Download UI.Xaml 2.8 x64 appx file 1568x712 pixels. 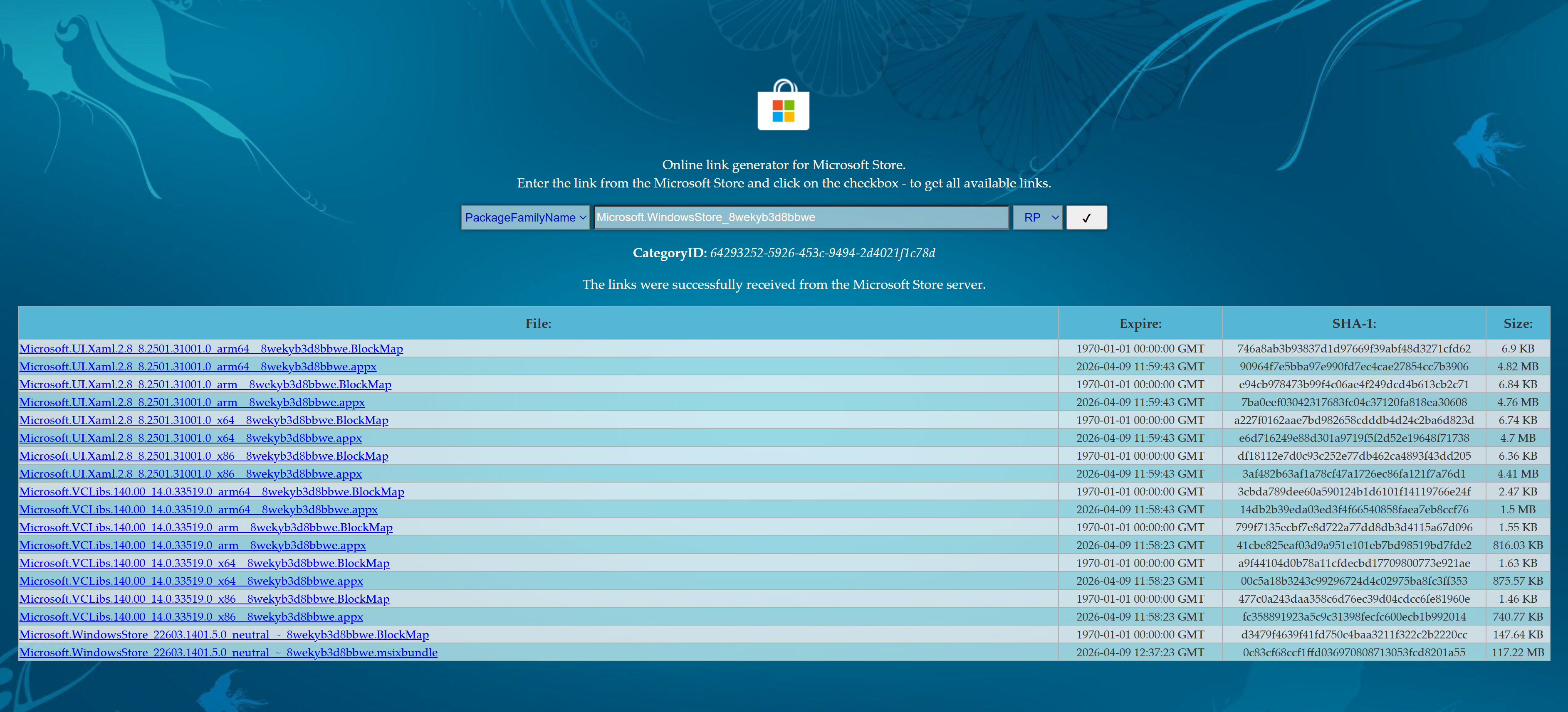(x=190, y=438)
